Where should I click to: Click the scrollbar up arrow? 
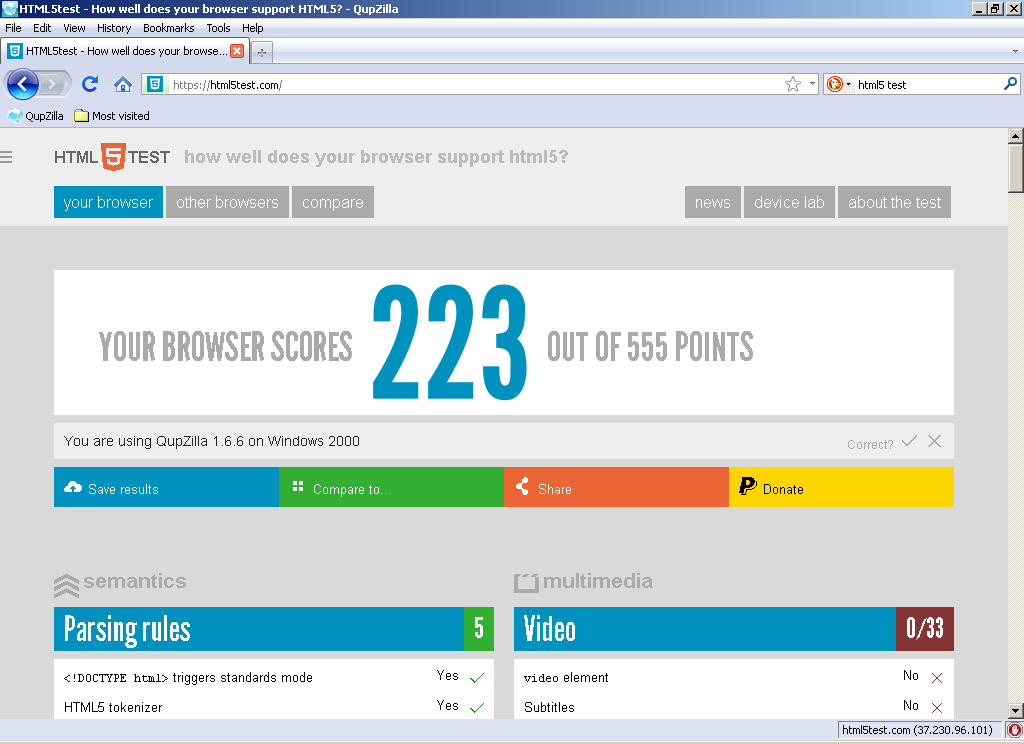coord(1015,136)
